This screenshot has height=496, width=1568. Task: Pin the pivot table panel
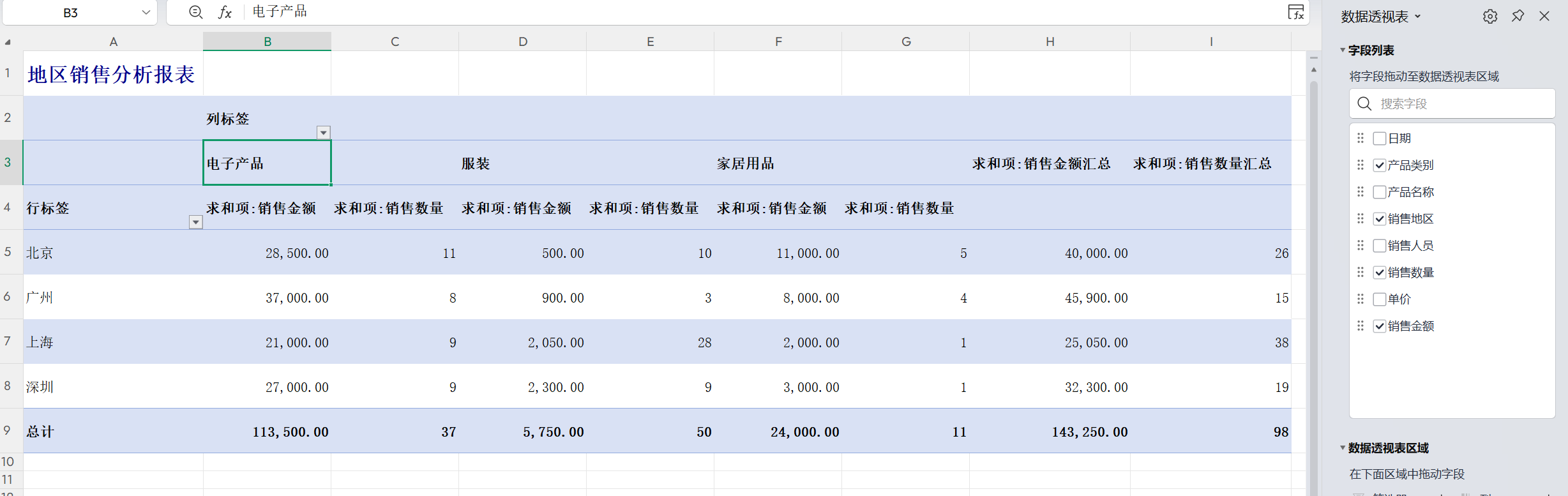coord(1518,16)
